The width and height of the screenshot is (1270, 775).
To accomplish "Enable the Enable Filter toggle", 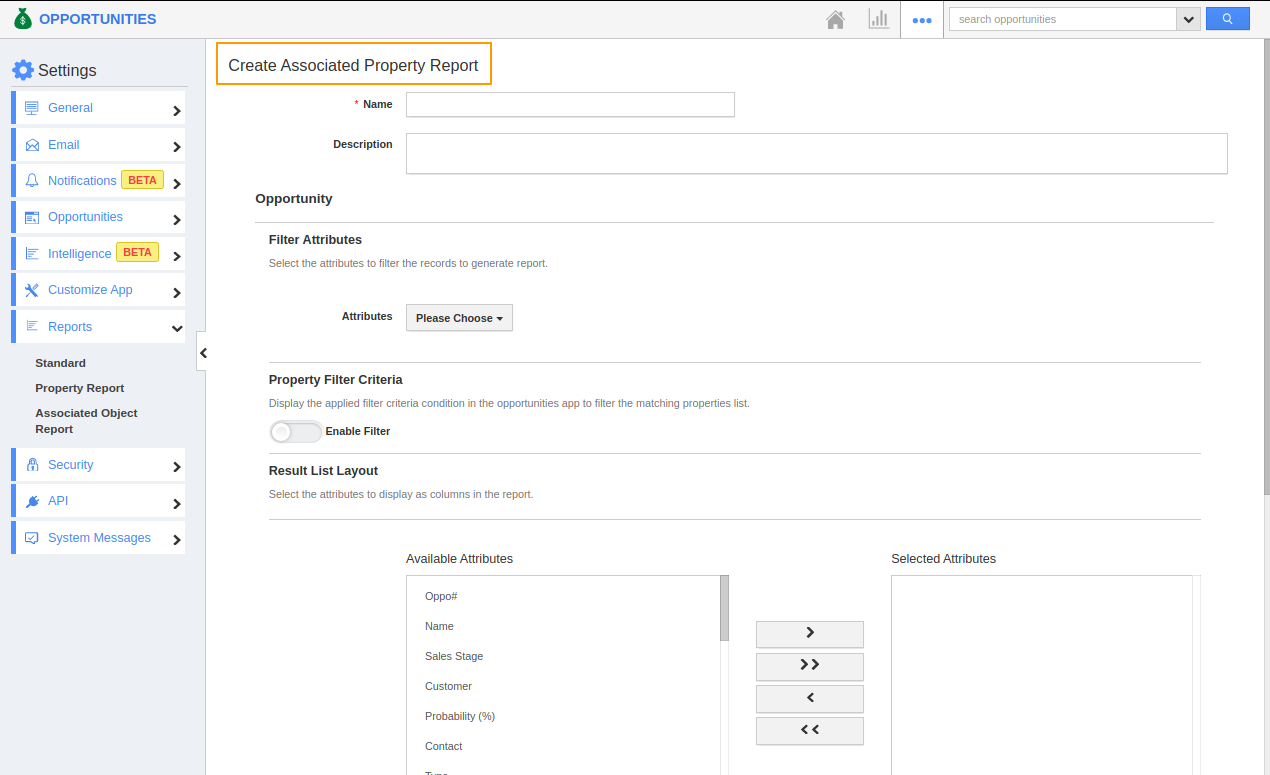I will [295, 431].
